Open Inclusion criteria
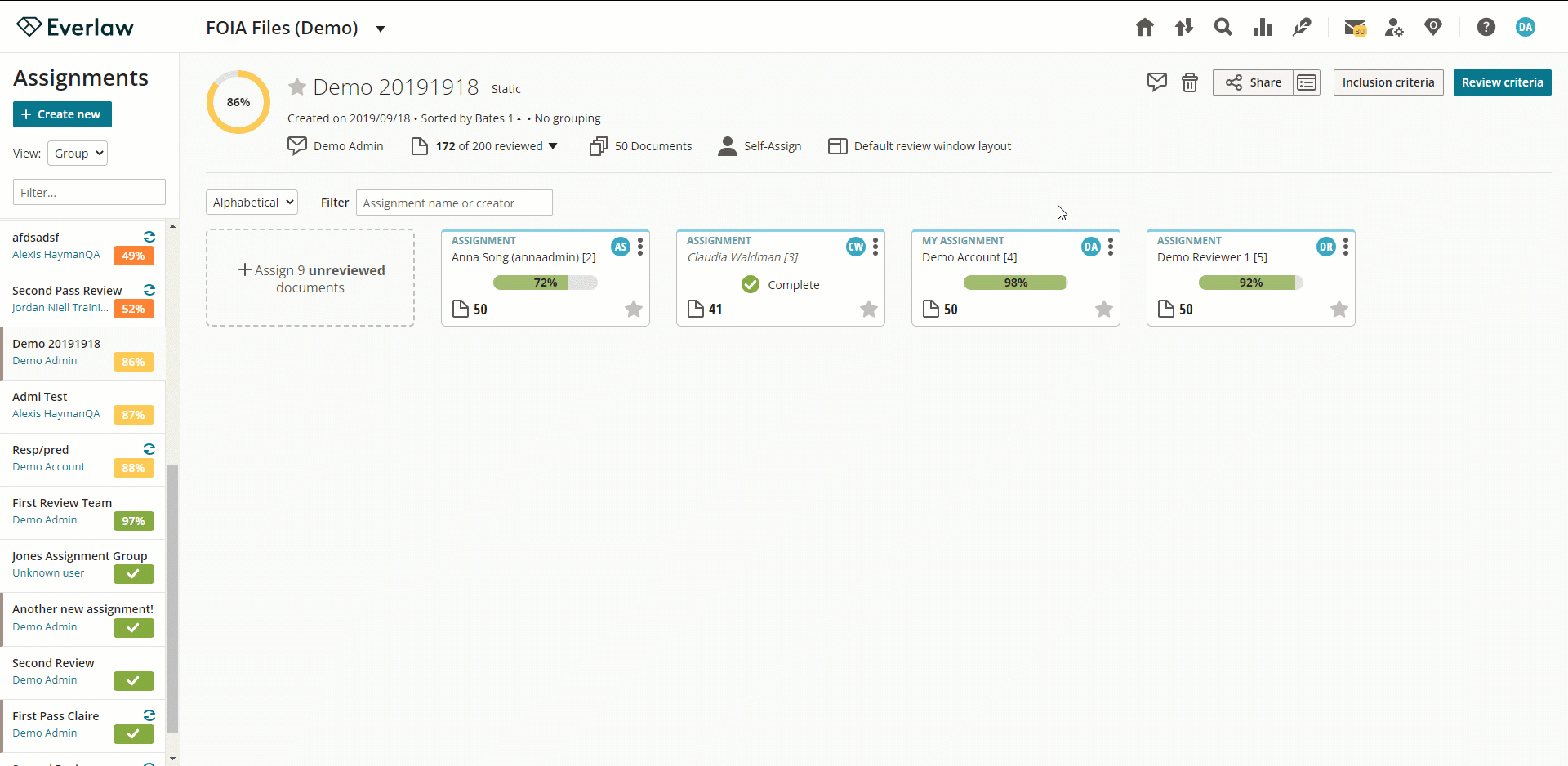The height and width of the screenshot is (766, 1568). click(1388, 82)
